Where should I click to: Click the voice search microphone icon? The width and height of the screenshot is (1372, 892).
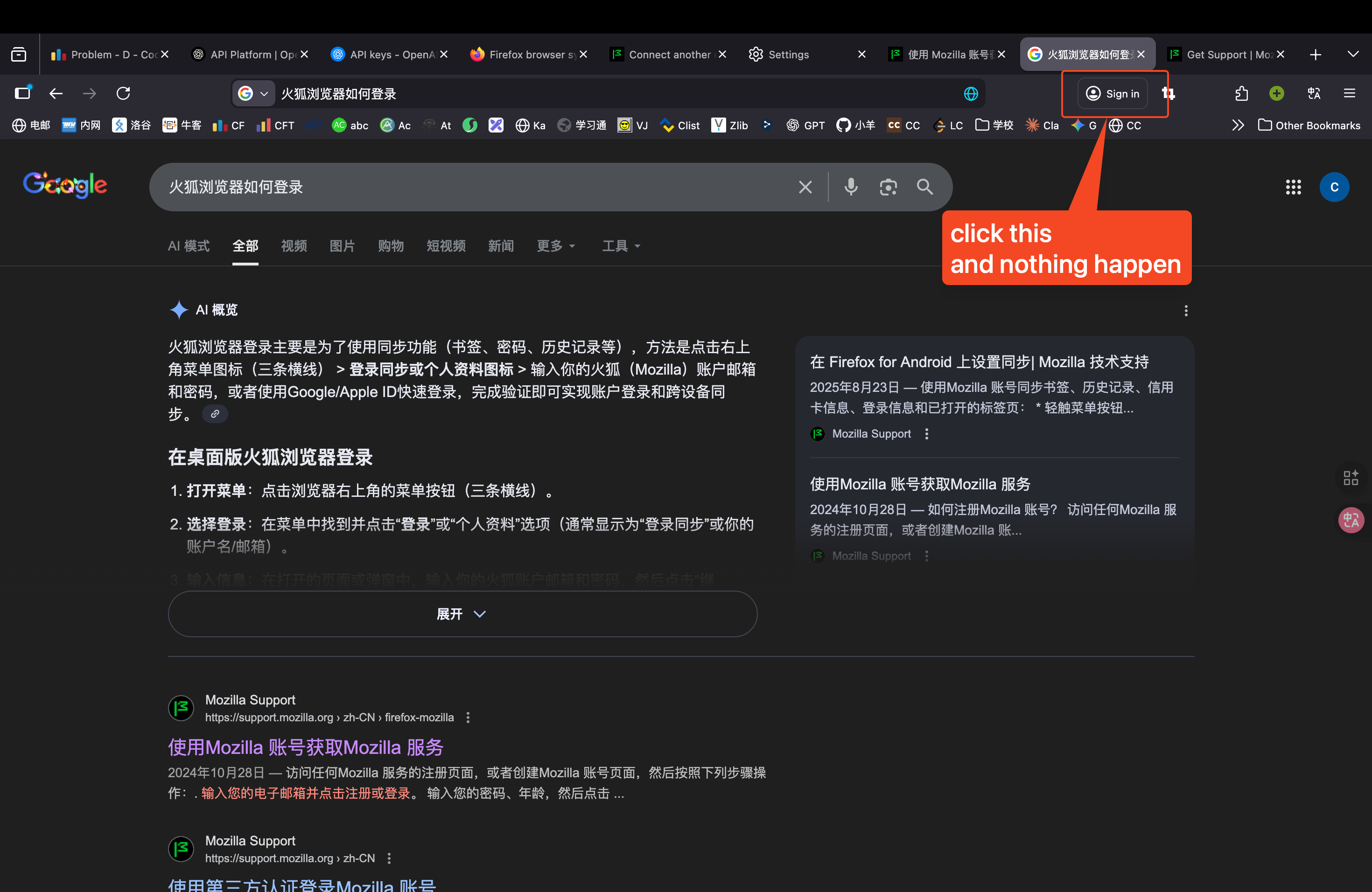pyautogui.click(x=851, y=187)
